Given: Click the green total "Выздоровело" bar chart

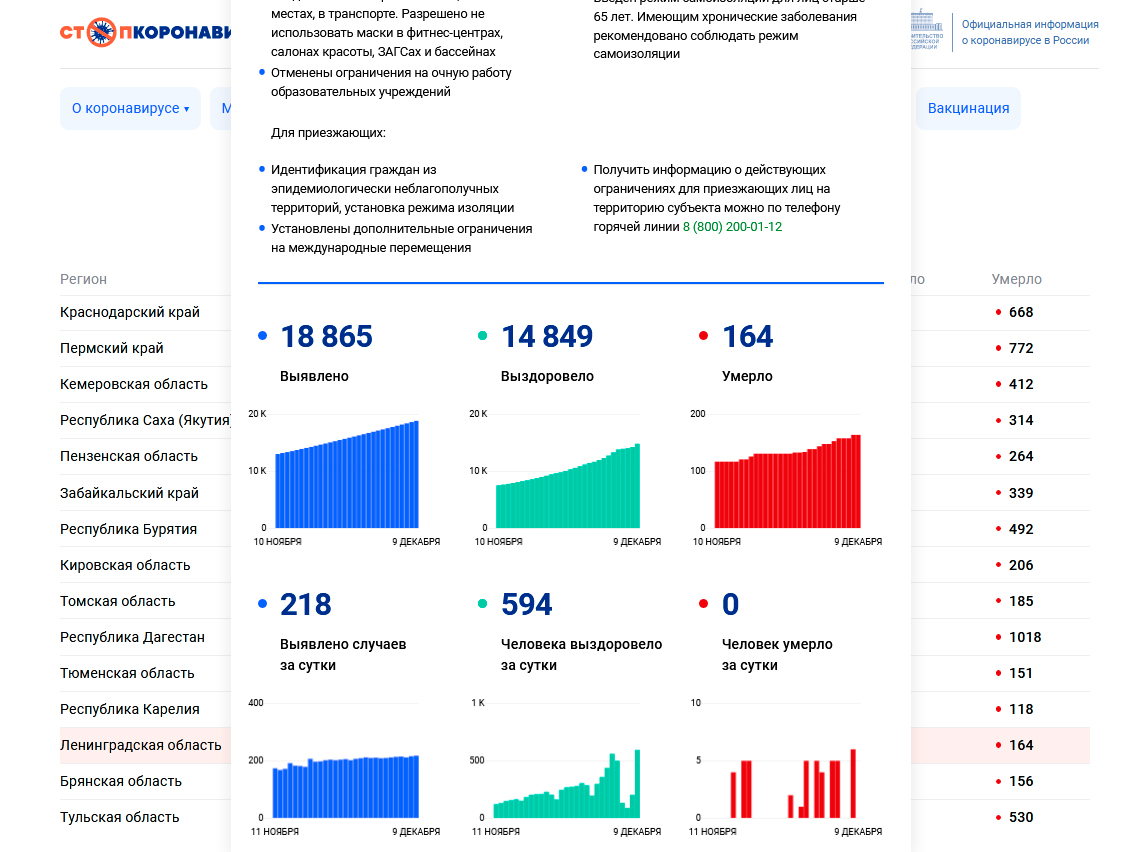Looking at the screenshot, I should 567,480.
